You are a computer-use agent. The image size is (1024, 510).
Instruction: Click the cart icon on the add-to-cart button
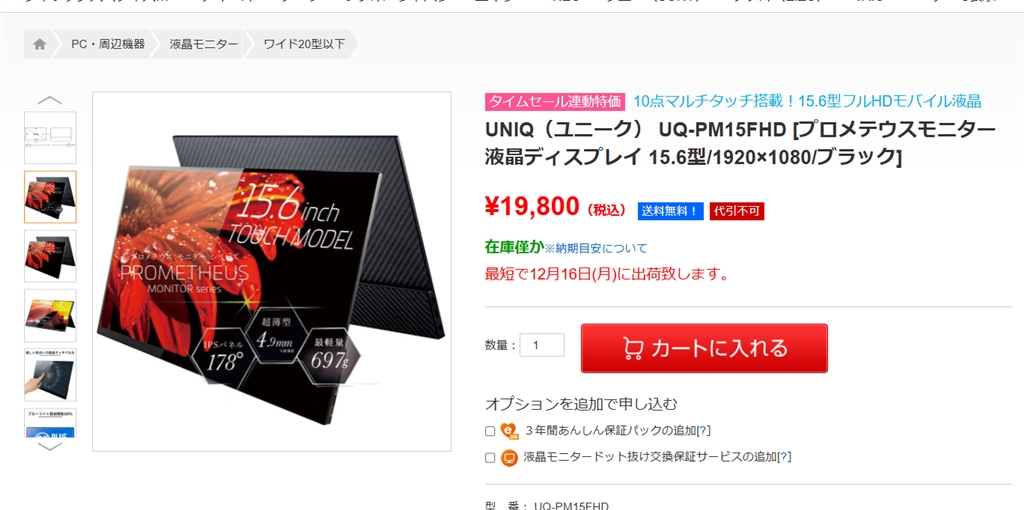[633, 348]
